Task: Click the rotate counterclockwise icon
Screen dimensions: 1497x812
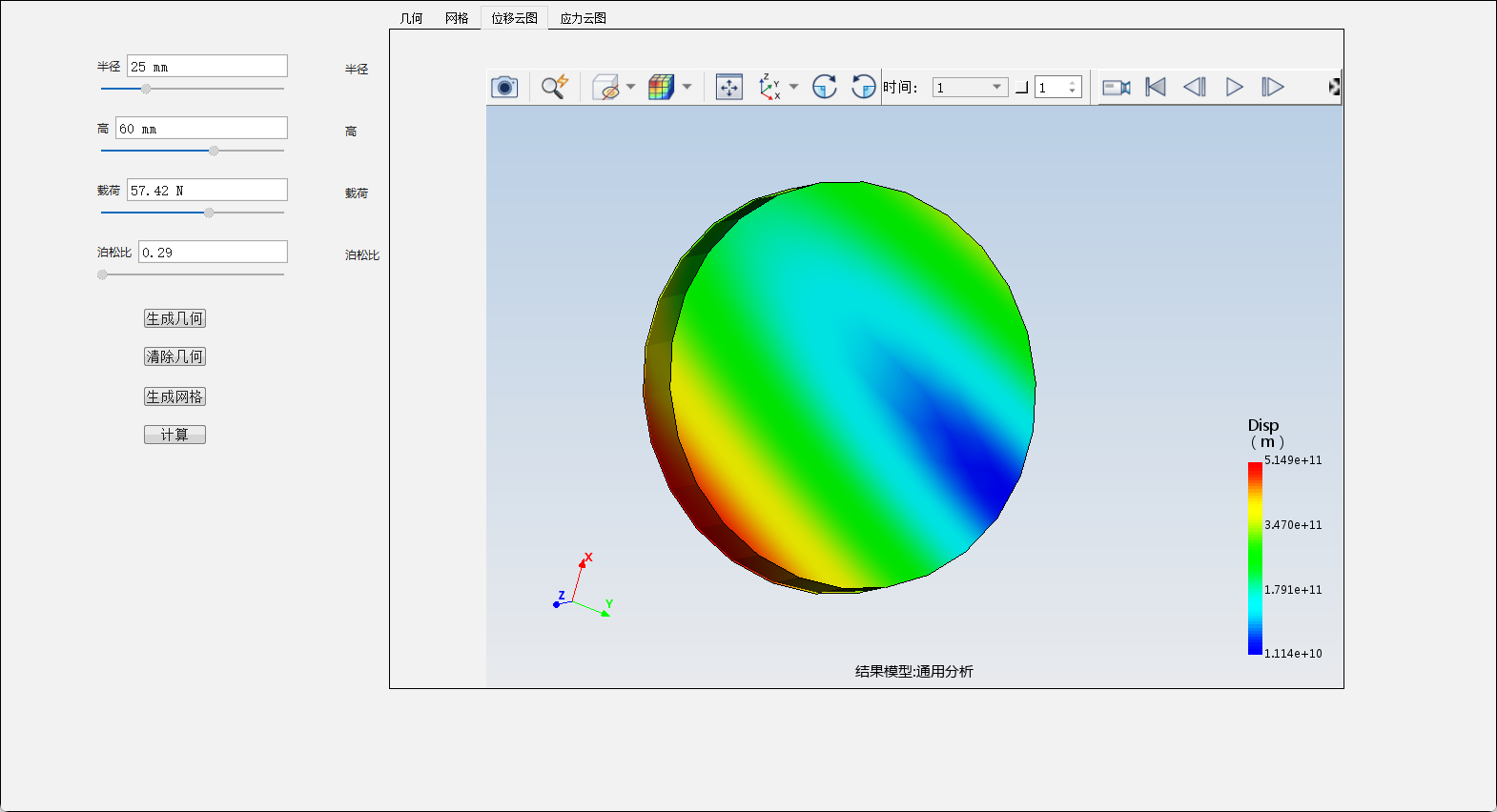Action: click(x=863, y=87)
